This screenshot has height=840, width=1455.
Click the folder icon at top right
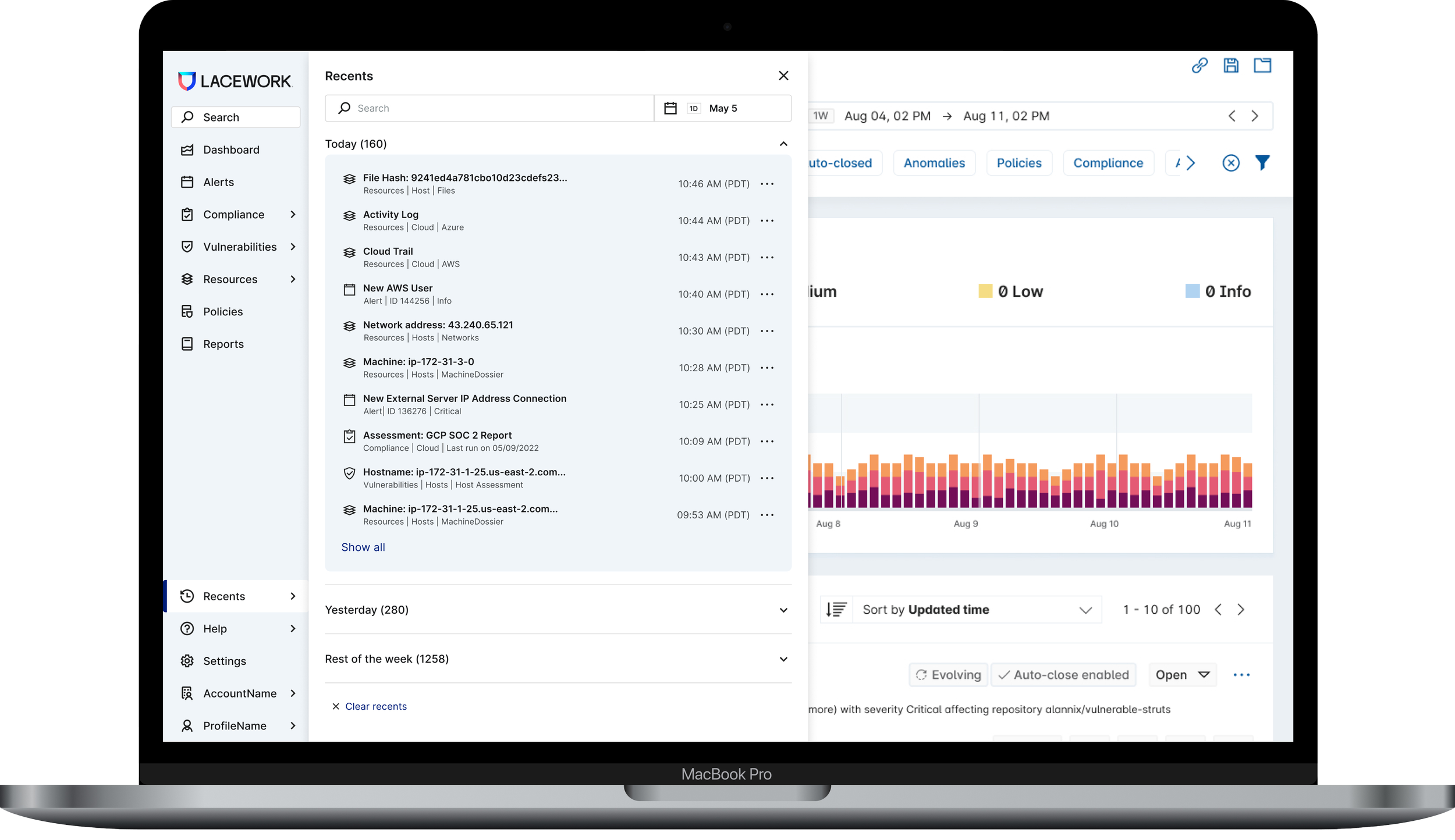(x=1262, y=65)
